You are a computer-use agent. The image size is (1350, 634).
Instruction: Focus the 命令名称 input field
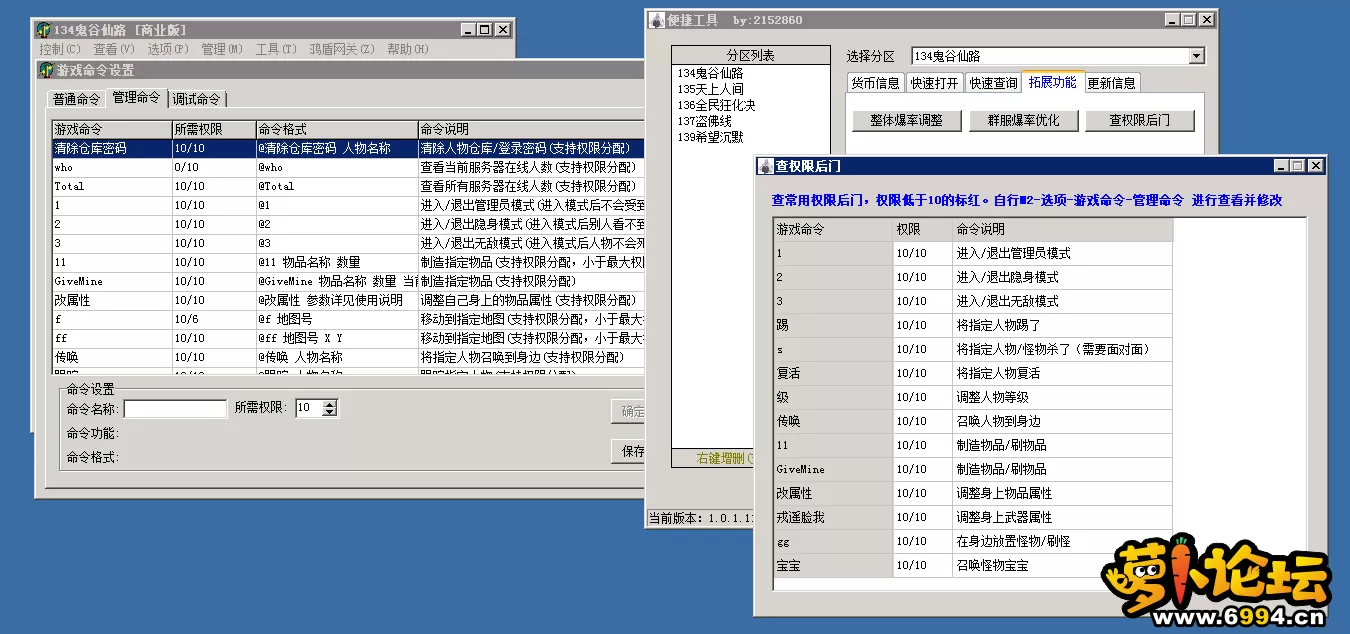point(175,408)
